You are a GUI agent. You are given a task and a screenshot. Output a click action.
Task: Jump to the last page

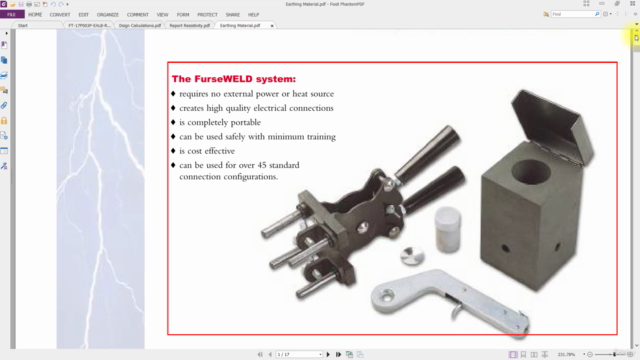click(338, 354)
